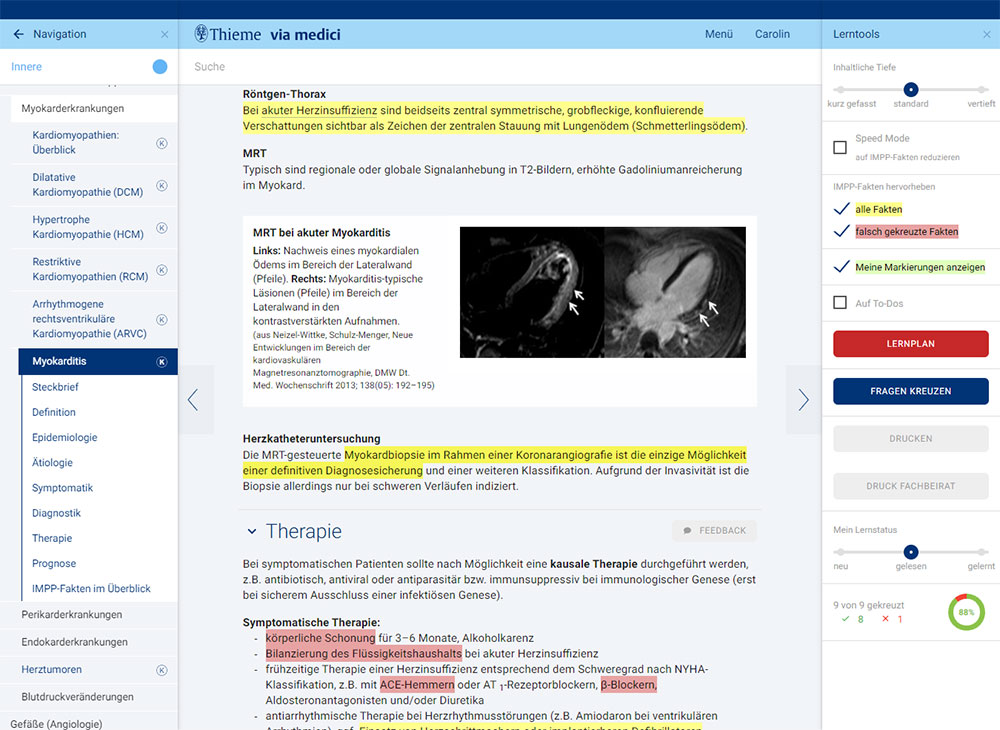Expand Blutdruckveränderungen in navigation
The width and height of the screenshot is (1000, 730).
pos(77,697)
